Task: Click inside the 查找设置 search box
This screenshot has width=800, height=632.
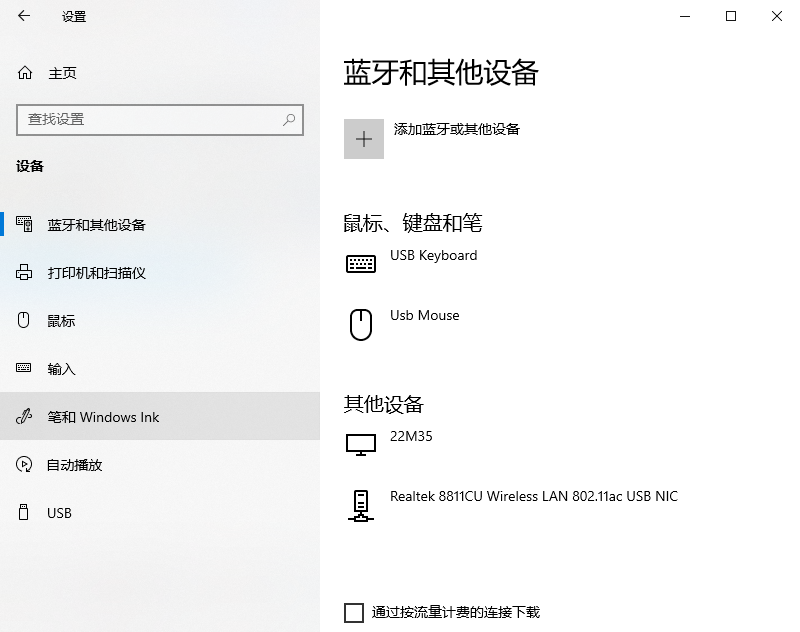Action: coord(150,119)
